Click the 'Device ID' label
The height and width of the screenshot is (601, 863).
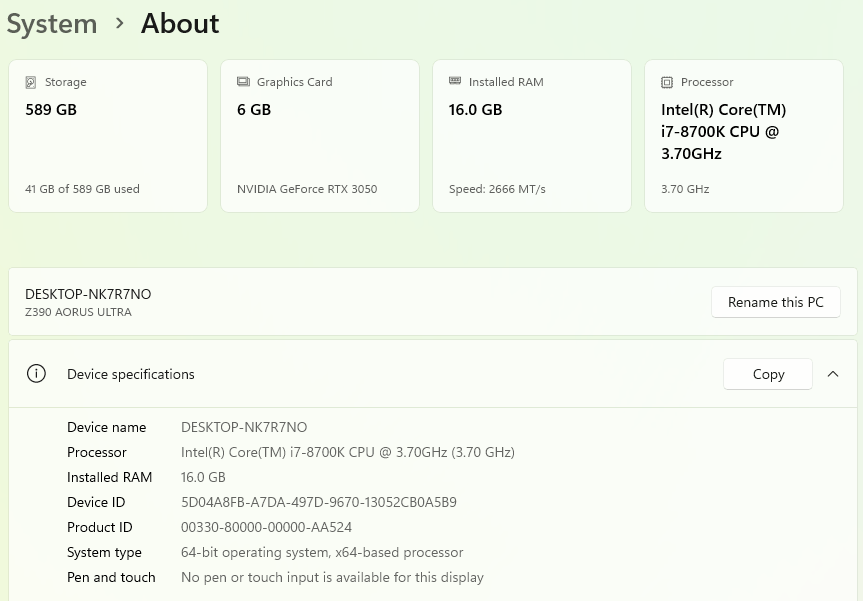coord(96,502)
